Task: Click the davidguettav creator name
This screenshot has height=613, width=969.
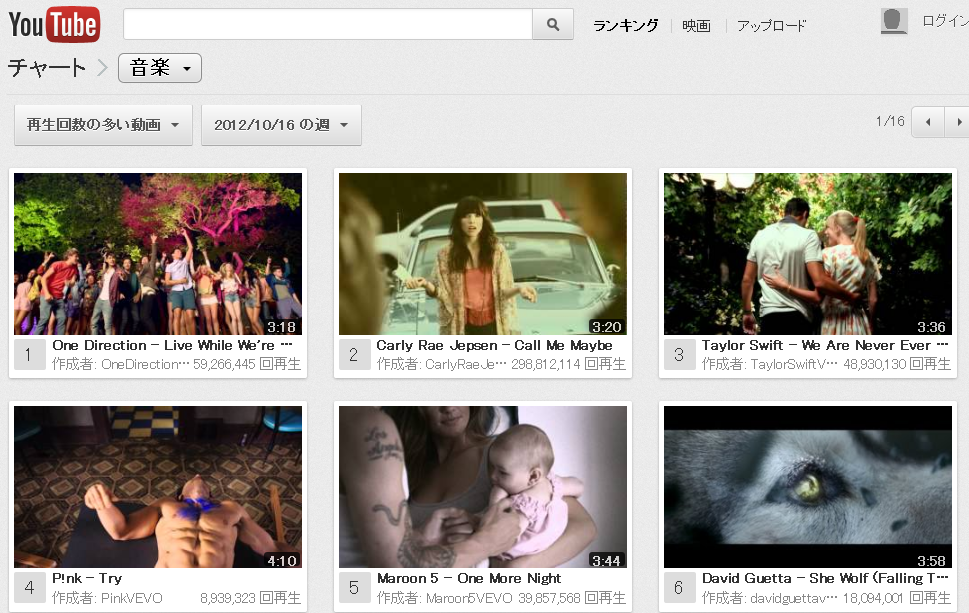Action: click(x=793, y=598)
